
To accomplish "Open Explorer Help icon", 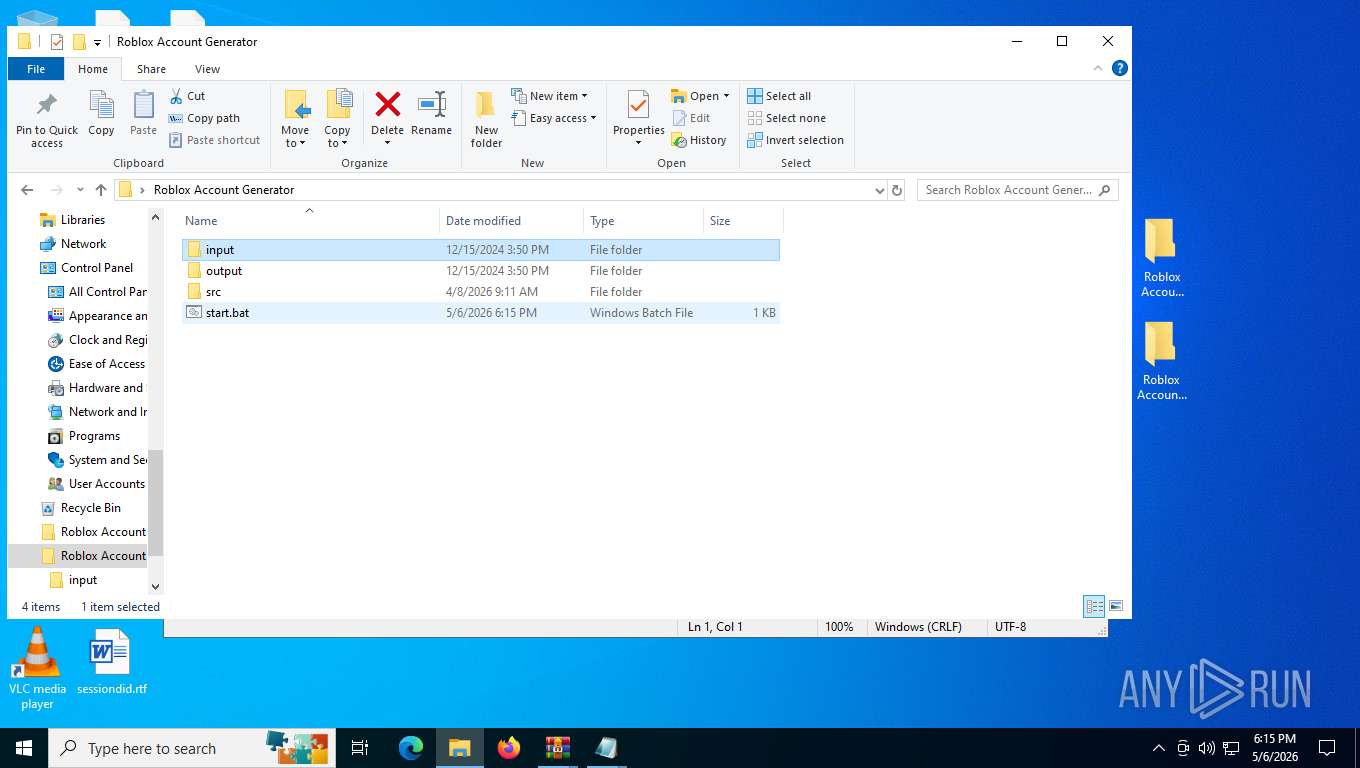I will click(x=1120, y=68).
